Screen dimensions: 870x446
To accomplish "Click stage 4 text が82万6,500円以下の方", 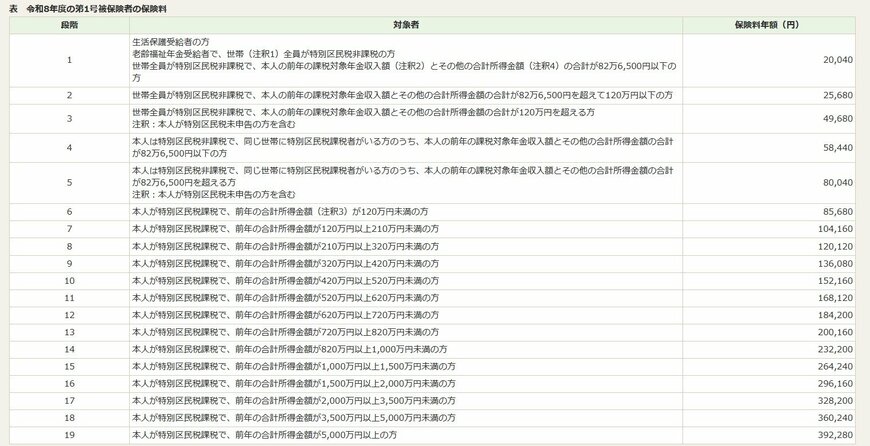I will coord(179,154).
